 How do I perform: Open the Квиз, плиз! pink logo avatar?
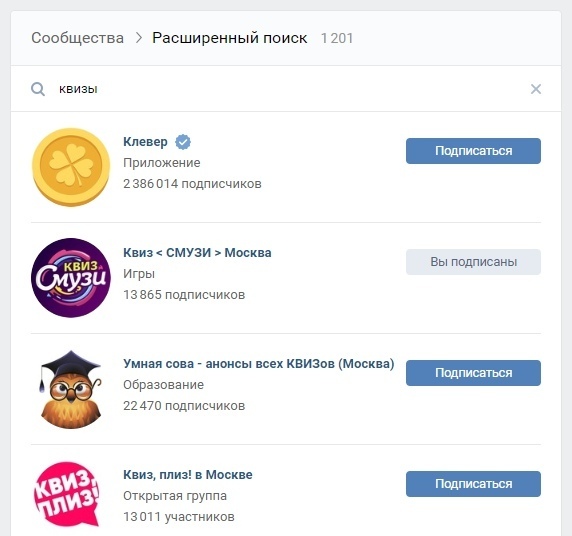(68, 495)
